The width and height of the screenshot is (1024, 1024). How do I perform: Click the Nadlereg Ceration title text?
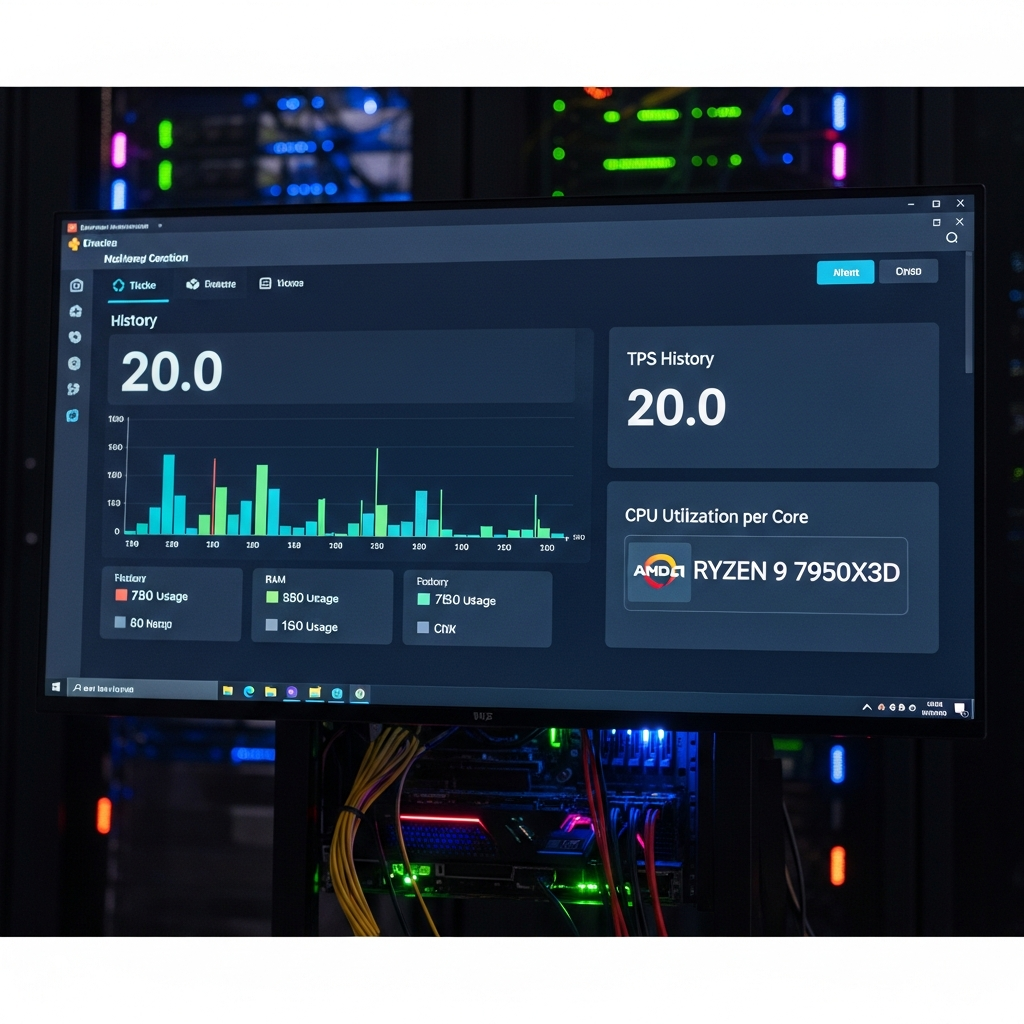point(146,259)
